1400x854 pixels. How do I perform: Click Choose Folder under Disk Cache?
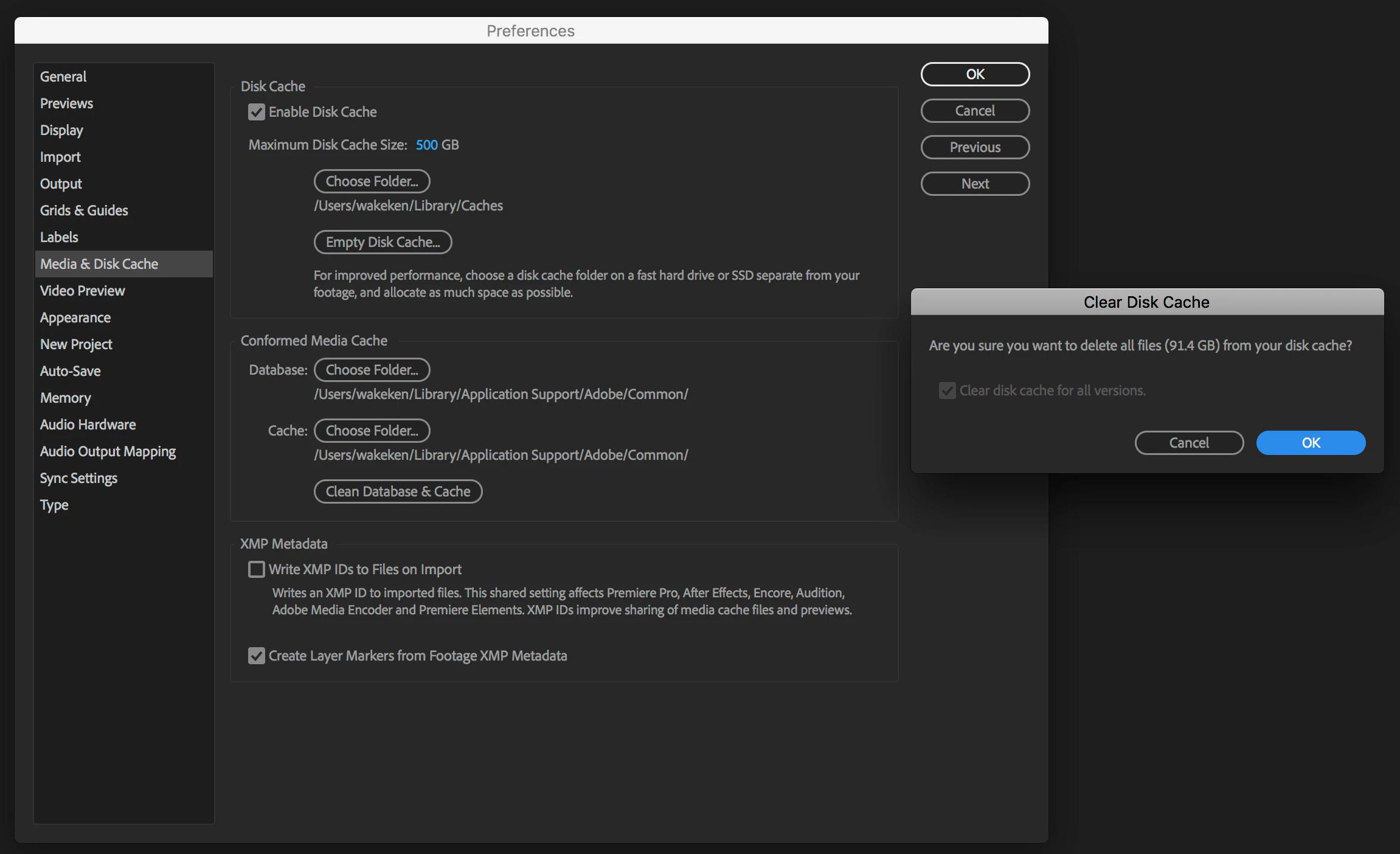click(x=372, y=181)
